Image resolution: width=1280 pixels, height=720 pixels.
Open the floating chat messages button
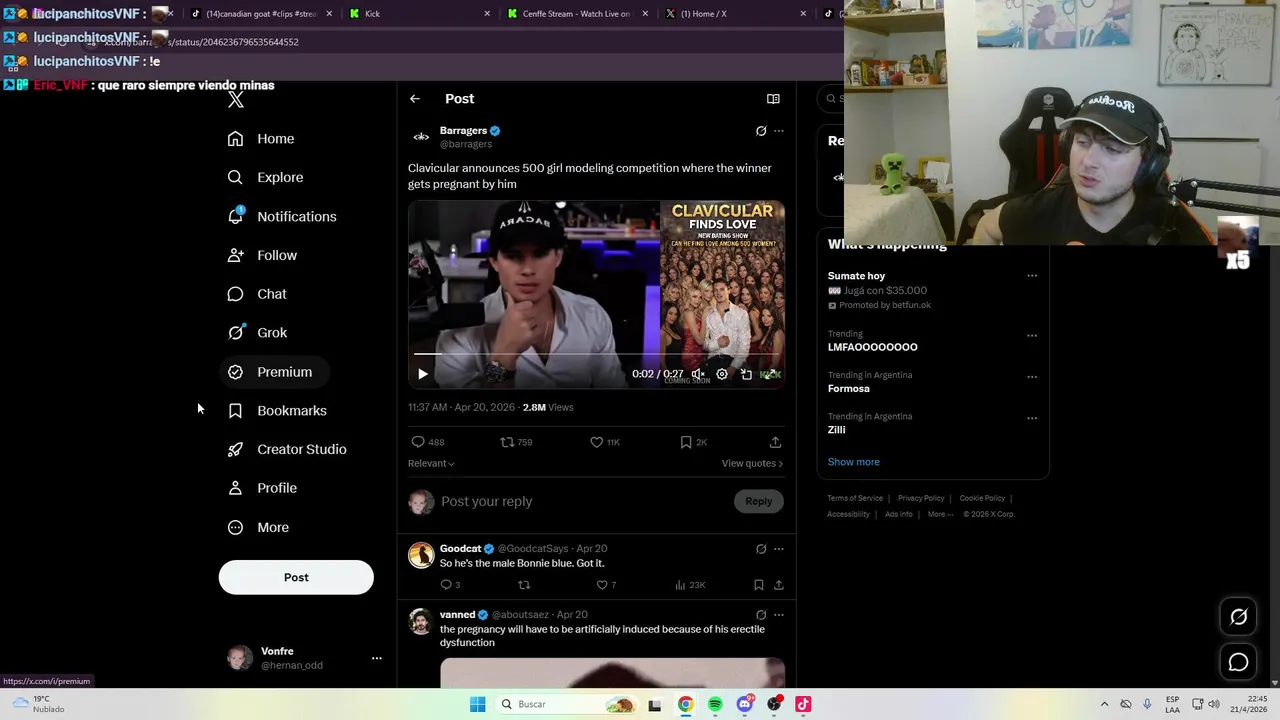(x=1238, y=662)
